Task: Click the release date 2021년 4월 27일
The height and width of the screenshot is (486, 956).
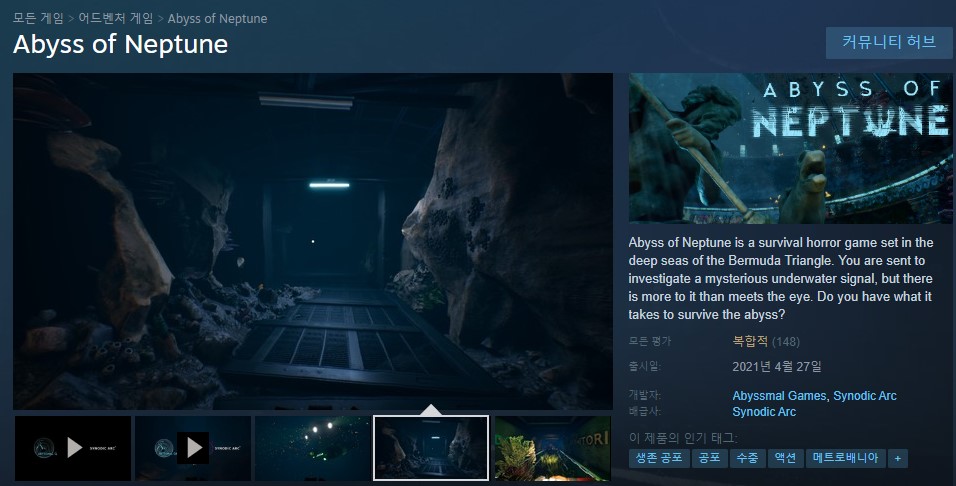Action: 777,366
